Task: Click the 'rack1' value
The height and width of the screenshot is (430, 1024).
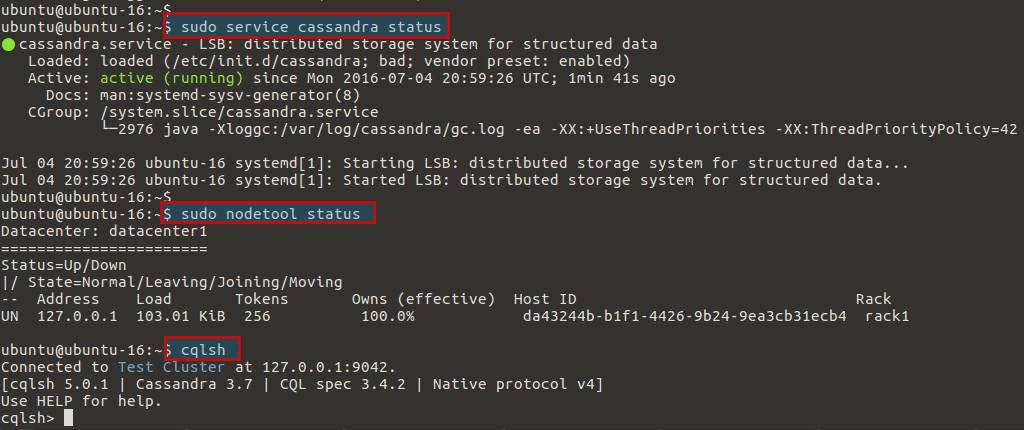Action: click(x=887, y=316)
